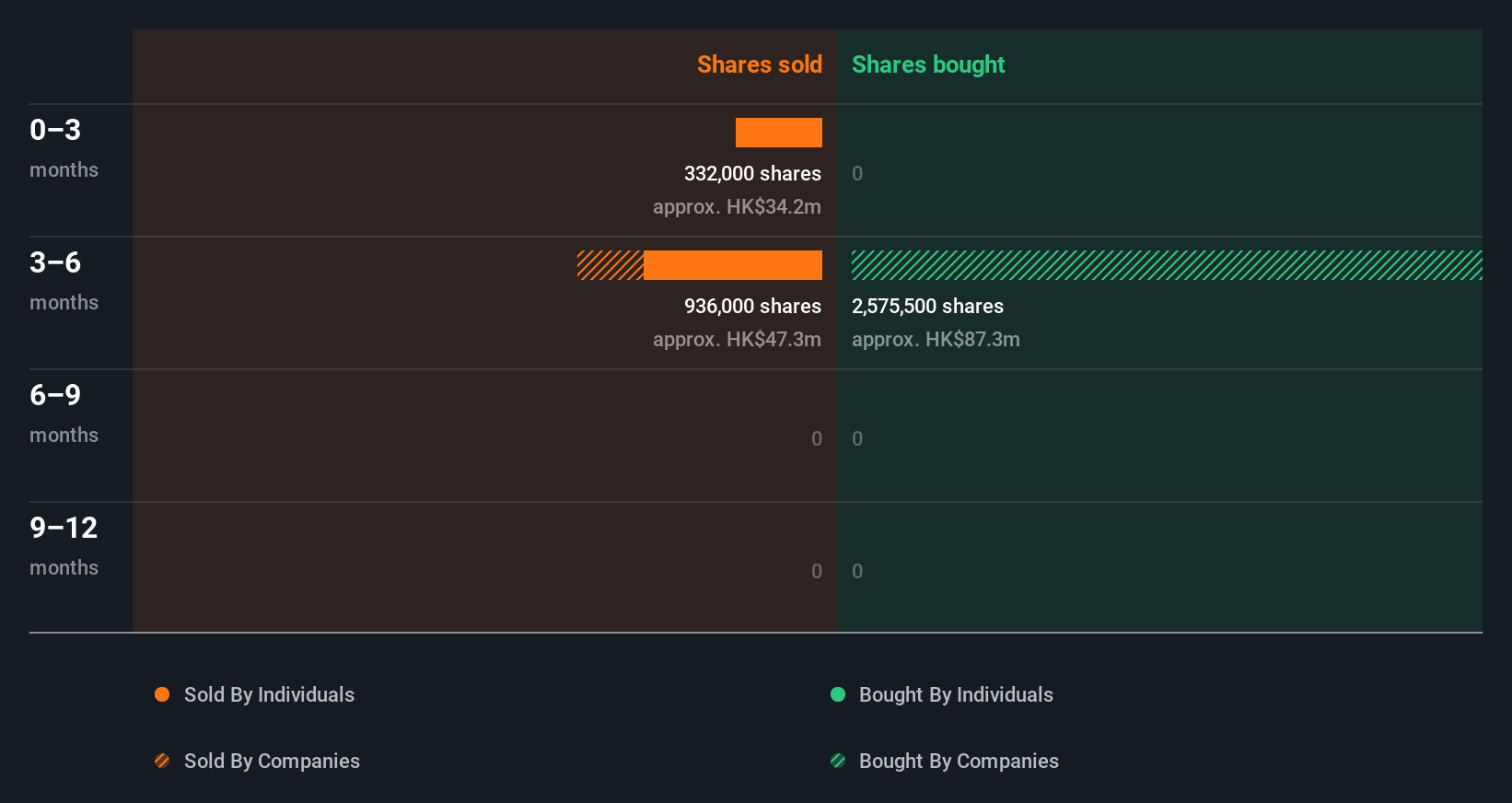Click the orange Sold By Individuals legend dot
The image size is (1512, 803).
(162, 694)
